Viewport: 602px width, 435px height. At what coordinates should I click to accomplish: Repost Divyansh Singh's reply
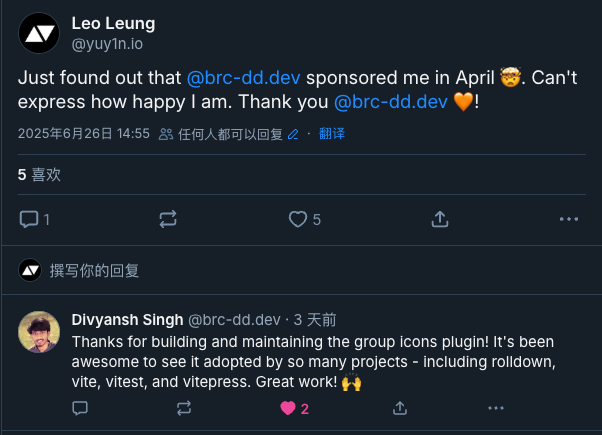(x=184, y=408)
